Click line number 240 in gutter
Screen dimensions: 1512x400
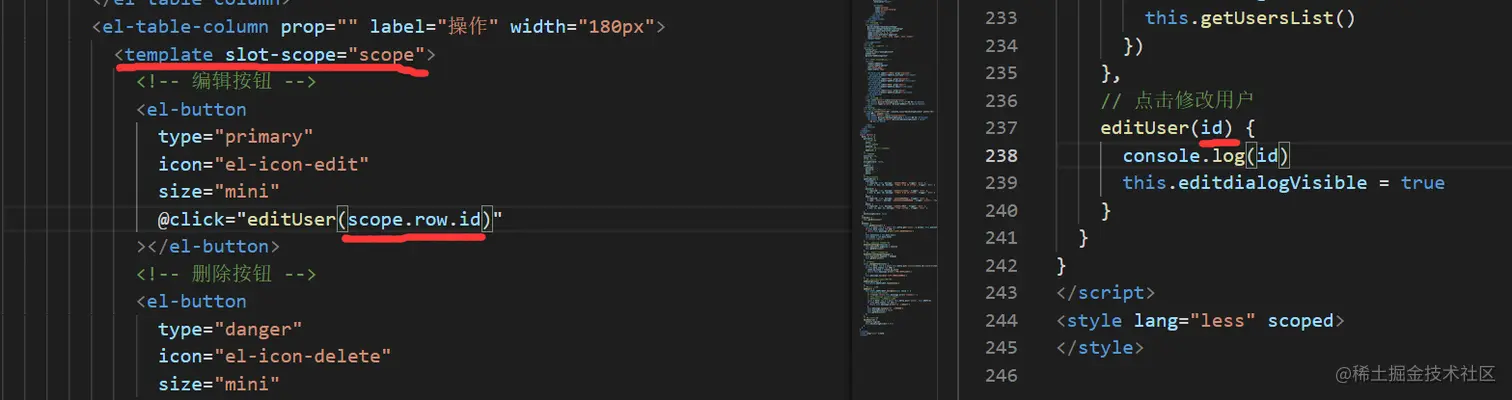coord(1001,211)
